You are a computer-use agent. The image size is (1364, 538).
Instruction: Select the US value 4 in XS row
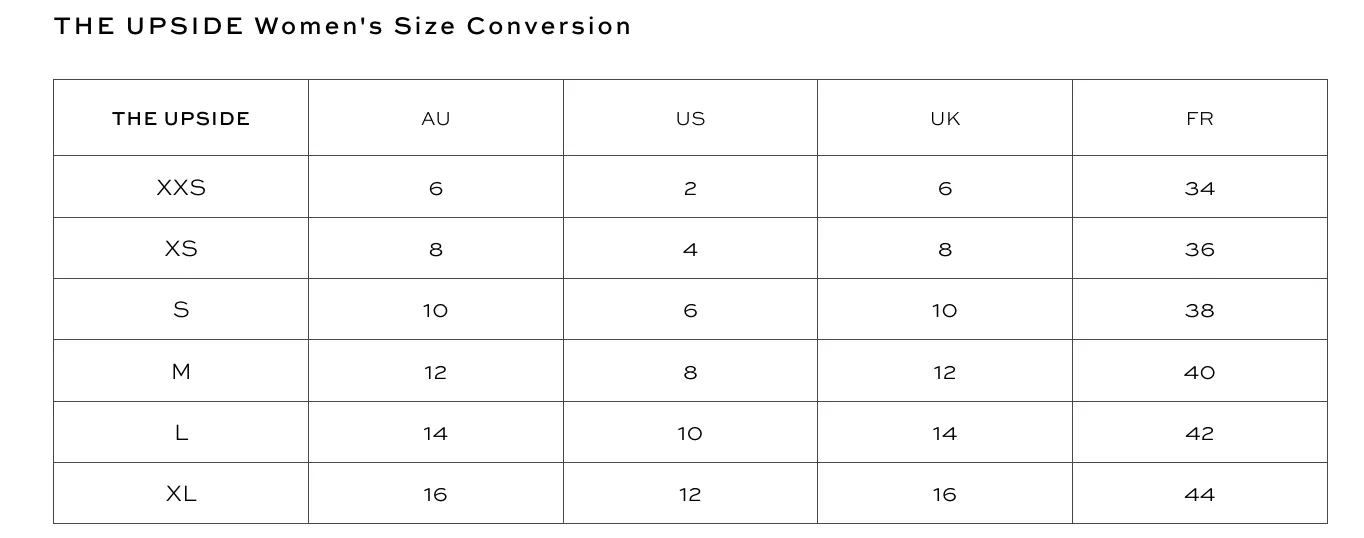pyautogui.click(x=690, y=249)
